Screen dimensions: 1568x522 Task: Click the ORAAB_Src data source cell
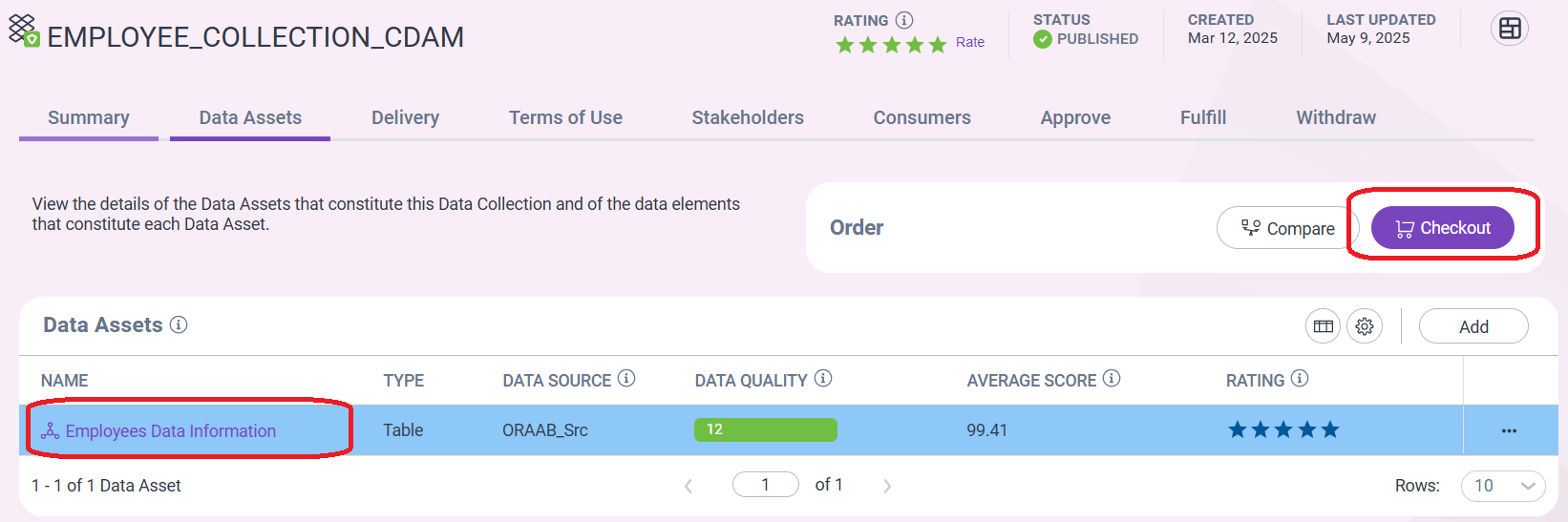tap(545, 430)
